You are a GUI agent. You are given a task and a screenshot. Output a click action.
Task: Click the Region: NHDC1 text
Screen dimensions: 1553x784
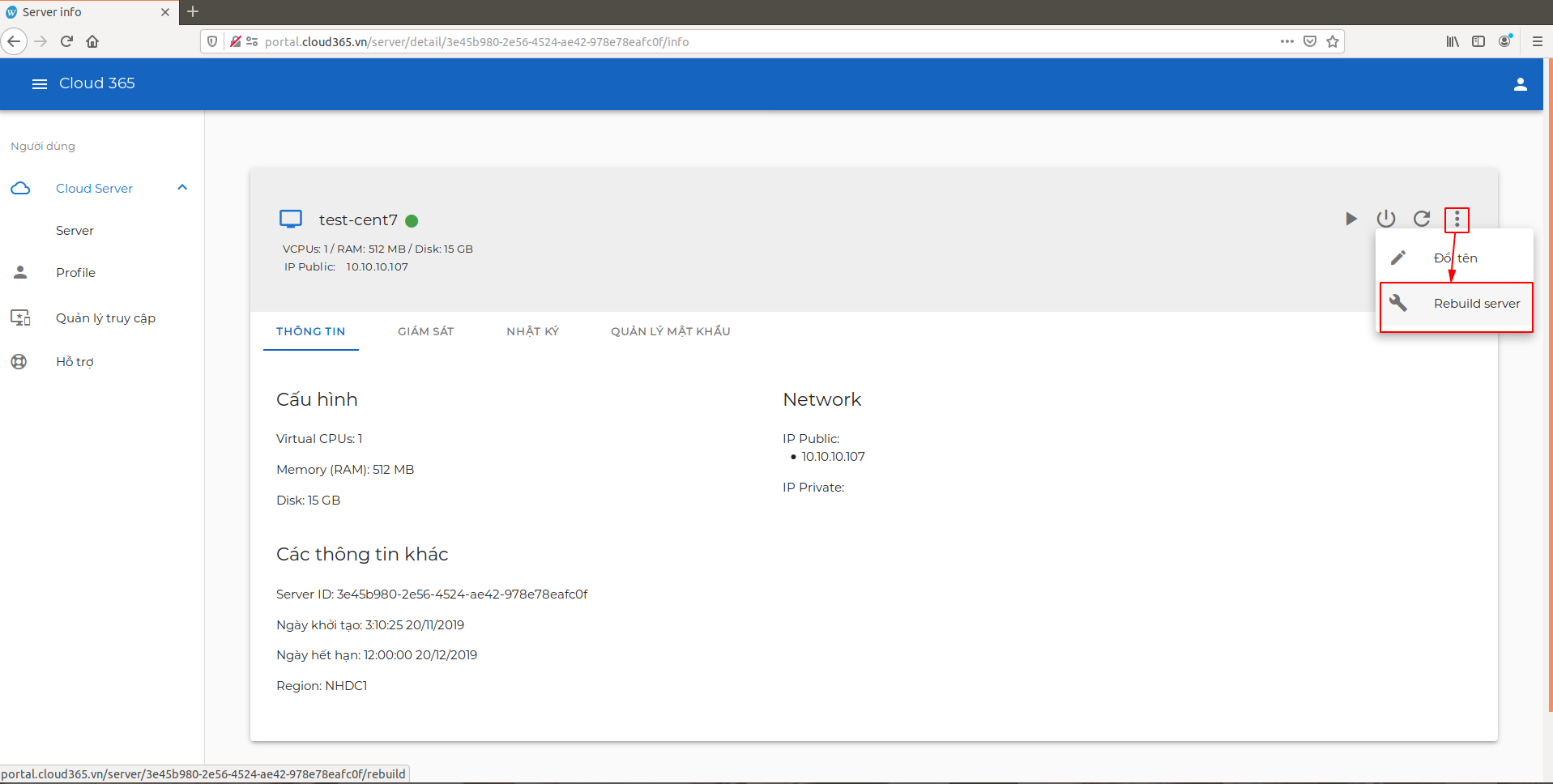[x=322, y=686]
